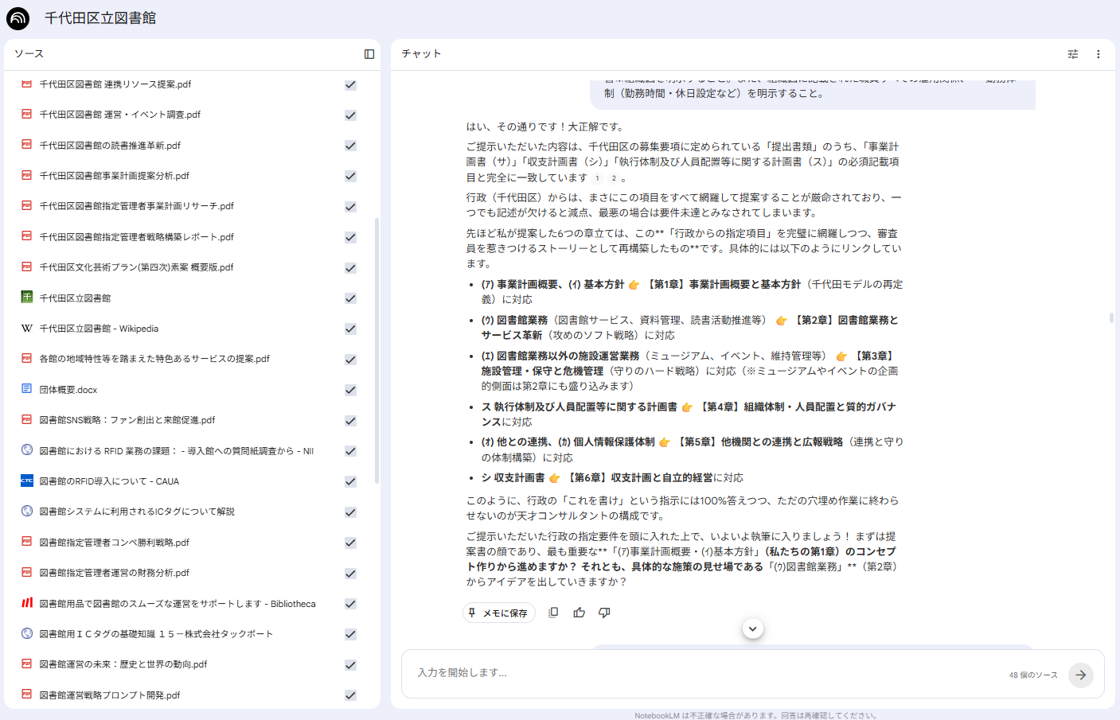Send the message with the arrow button
Screen dimensions: 1120x720
pos(1080,675)
